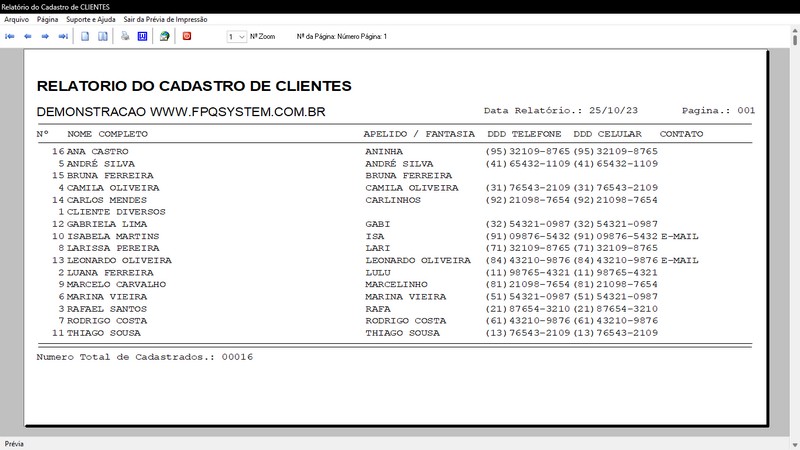Open Suporte e Ajuda menu
The image size is (800, 450).
tap(91, 19)
